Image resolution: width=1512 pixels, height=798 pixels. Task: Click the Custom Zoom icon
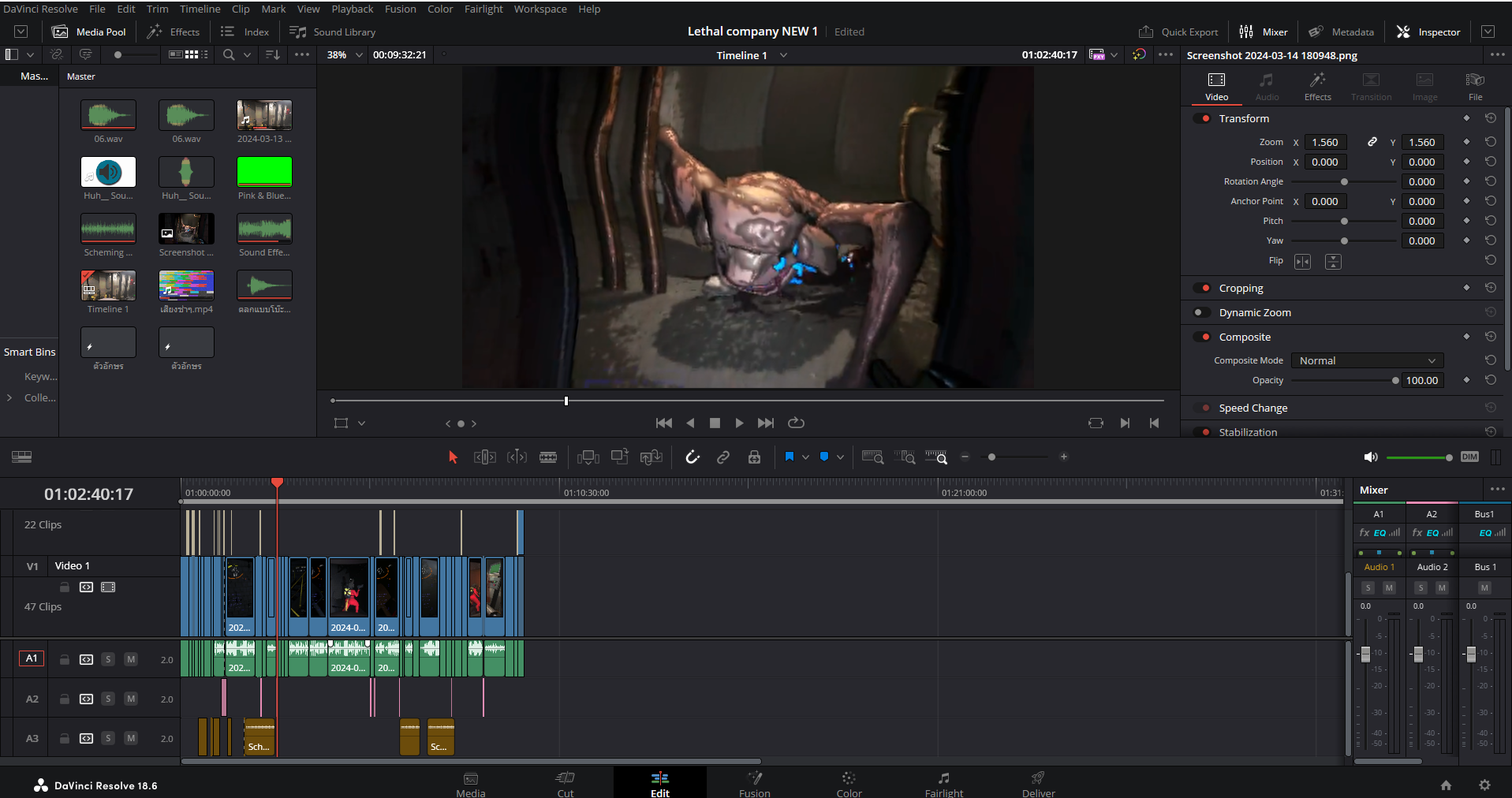[x=936, y=457]
